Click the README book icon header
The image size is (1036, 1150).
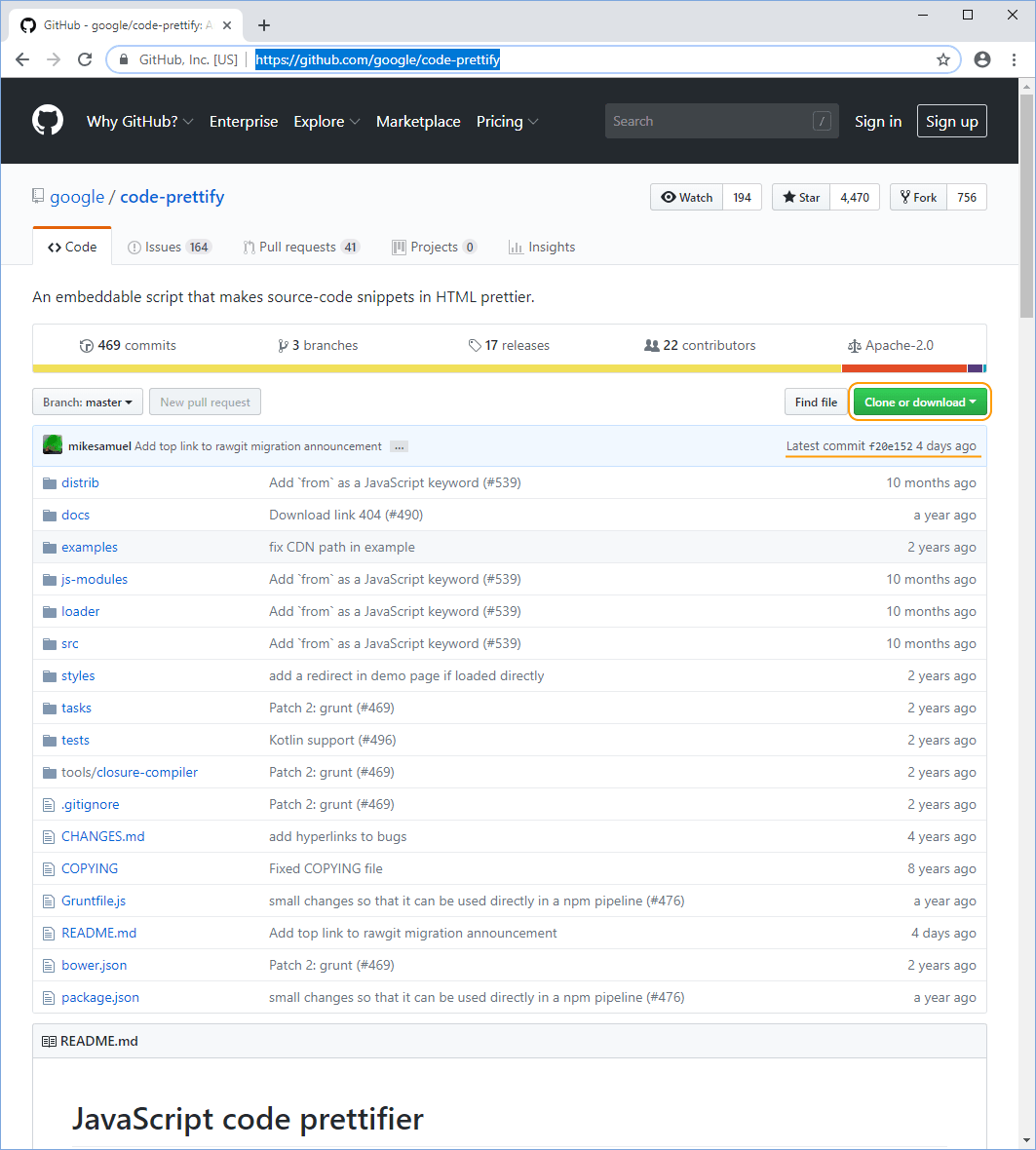coord(49,1042)
